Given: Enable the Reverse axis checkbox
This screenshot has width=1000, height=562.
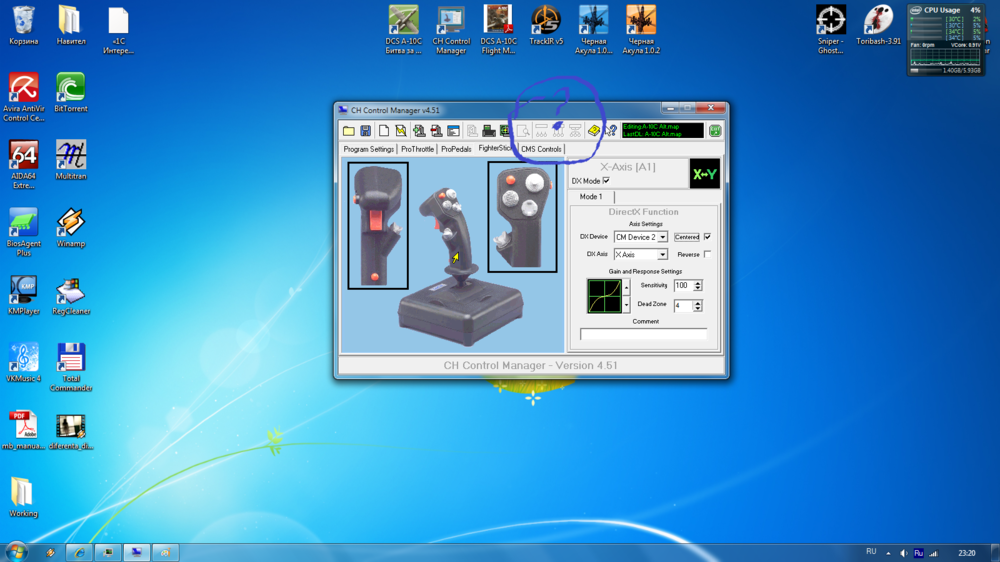Looking at the screenshot, I should coord(707,255).
